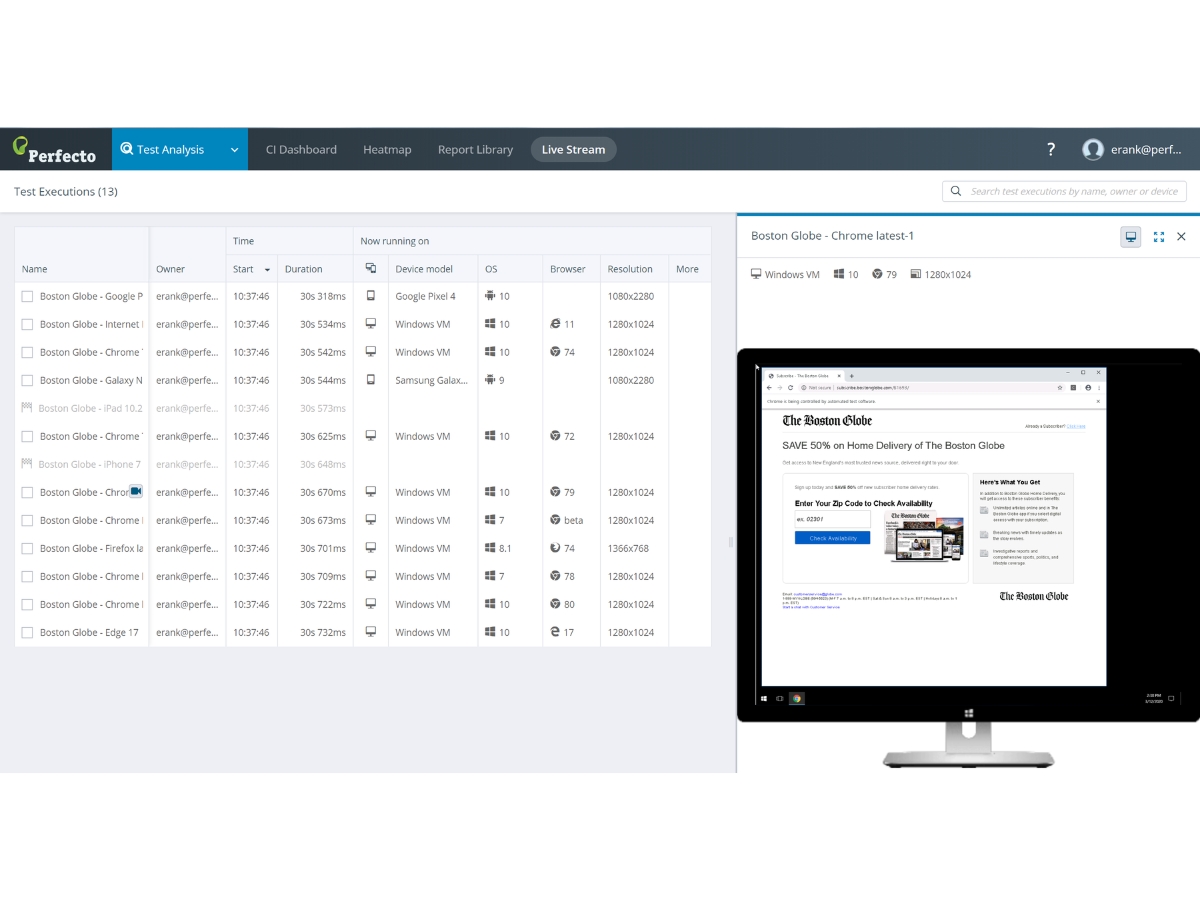1200x900 pixels.
Task: Click the 1366x768 resolution cell
Action: (x=628, y=548)
